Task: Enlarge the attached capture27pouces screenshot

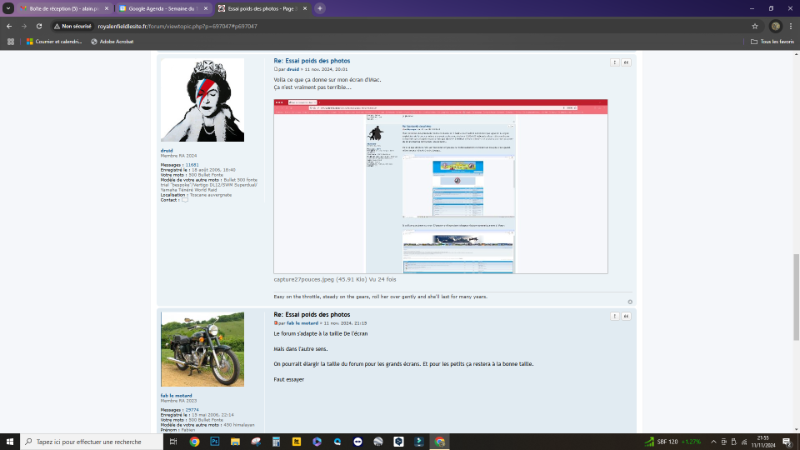Action: [x=440, y=186]
